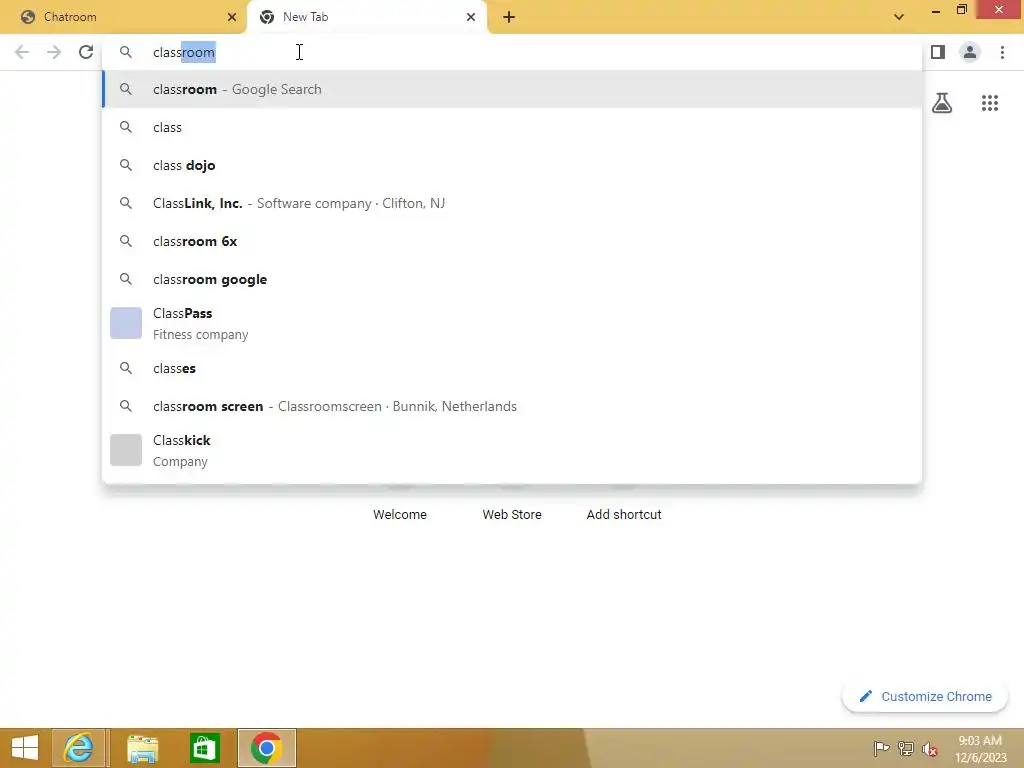Open Action Center flag icon

[x=881, y=749]
